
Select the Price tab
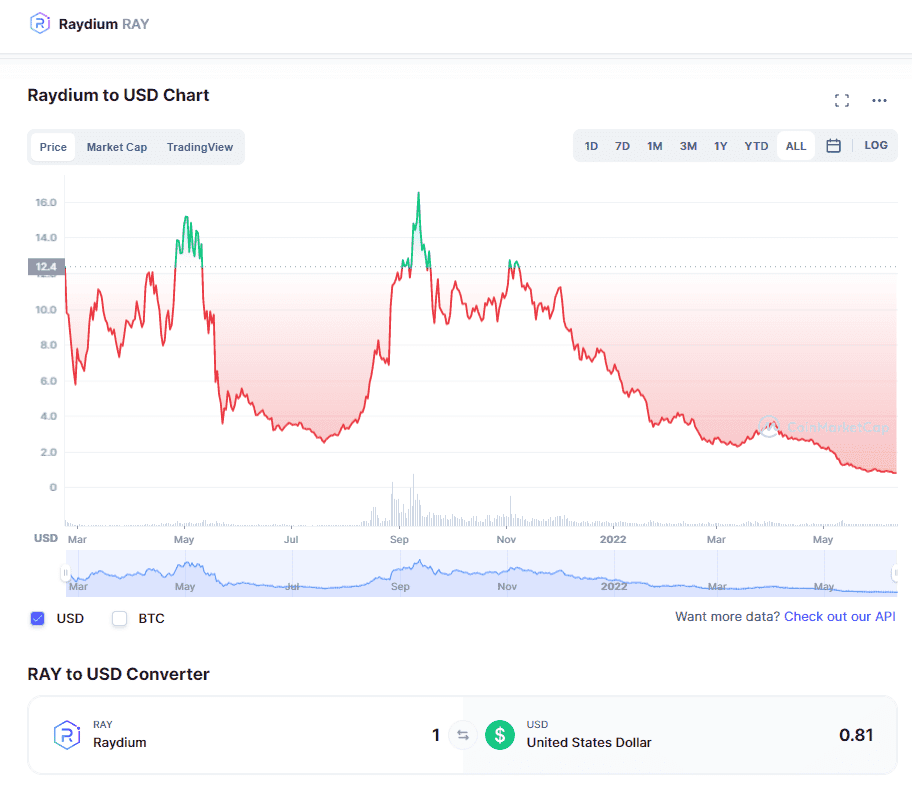(53, 147)
